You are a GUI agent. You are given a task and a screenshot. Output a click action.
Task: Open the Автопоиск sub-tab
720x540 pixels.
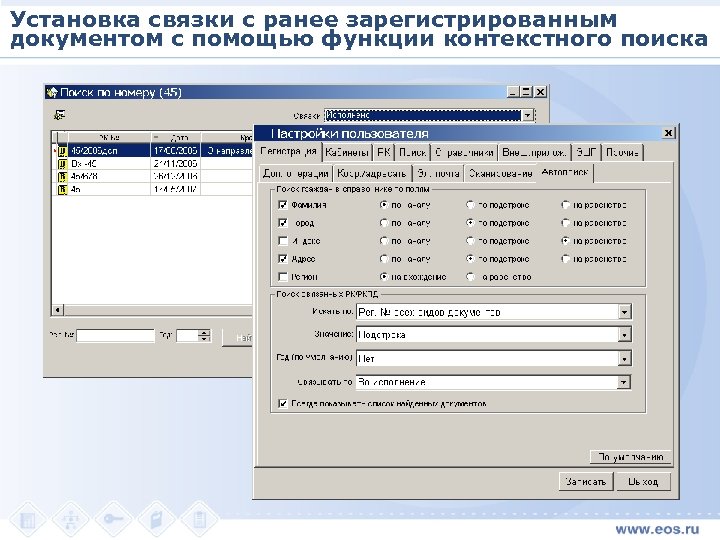(564, 173)
